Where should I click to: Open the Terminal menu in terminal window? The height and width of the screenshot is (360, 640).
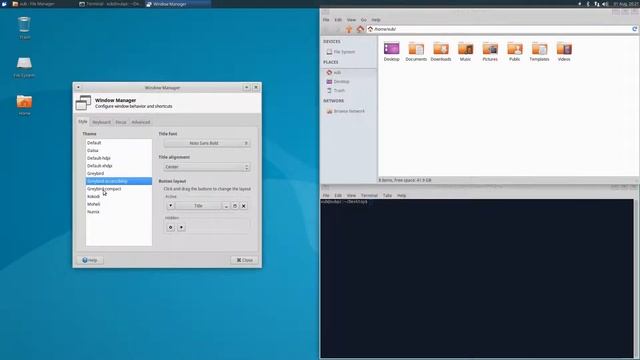point(369,196)
